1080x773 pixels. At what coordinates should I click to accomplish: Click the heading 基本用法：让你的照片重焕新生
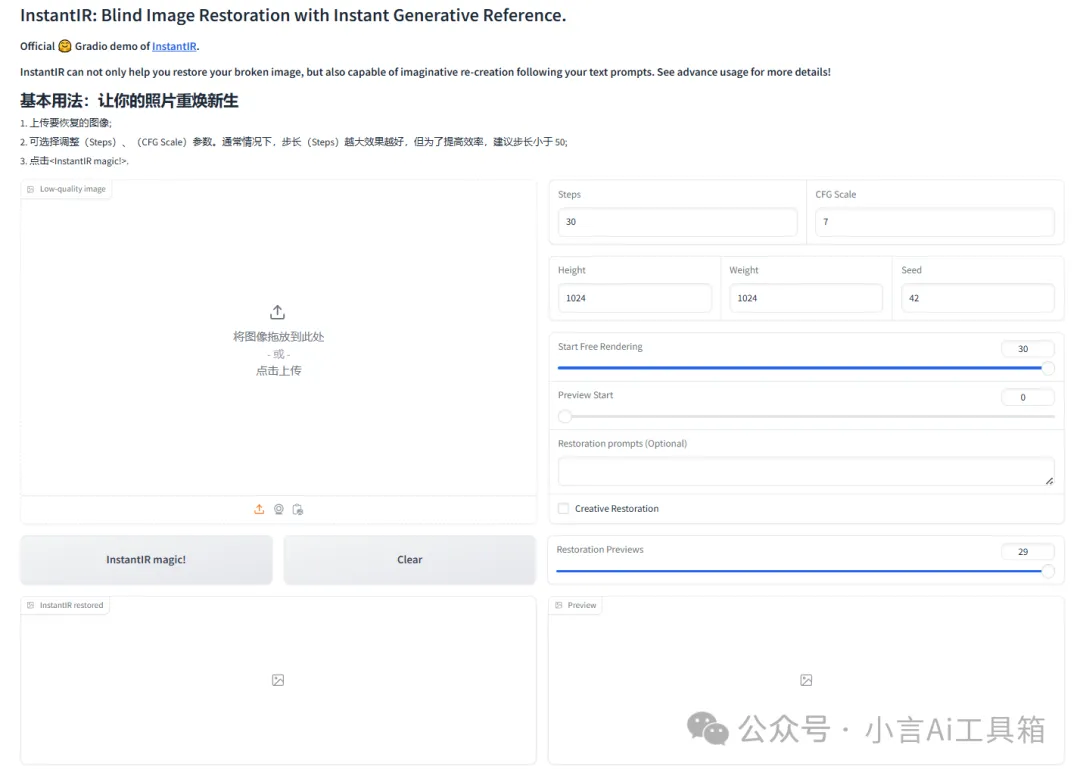point(129,101)
